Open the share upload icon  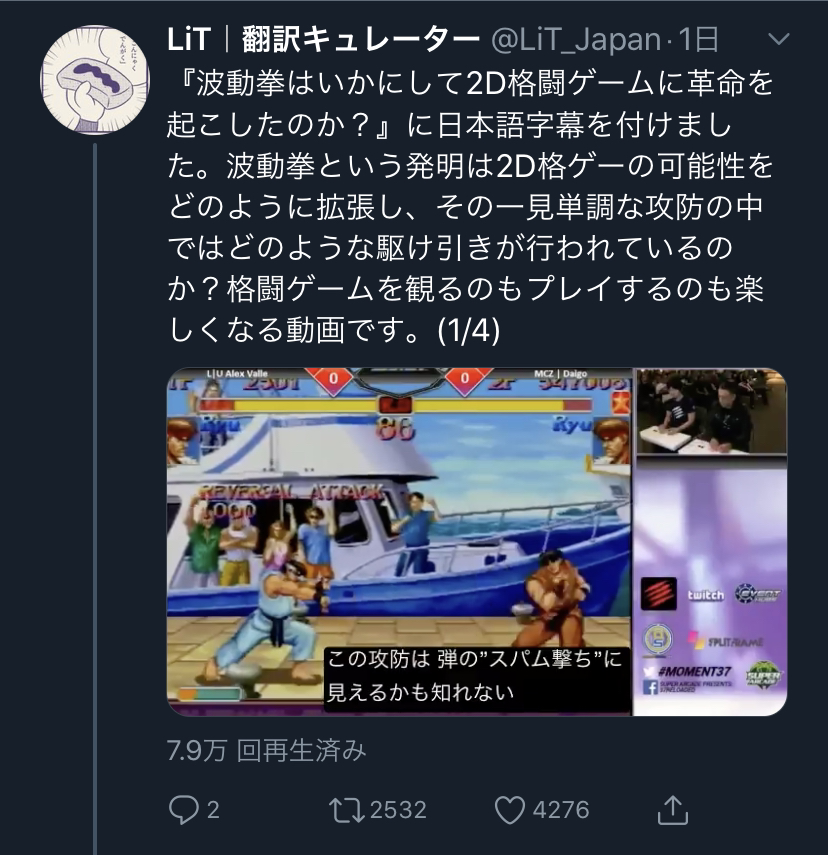tap(673, 810)
